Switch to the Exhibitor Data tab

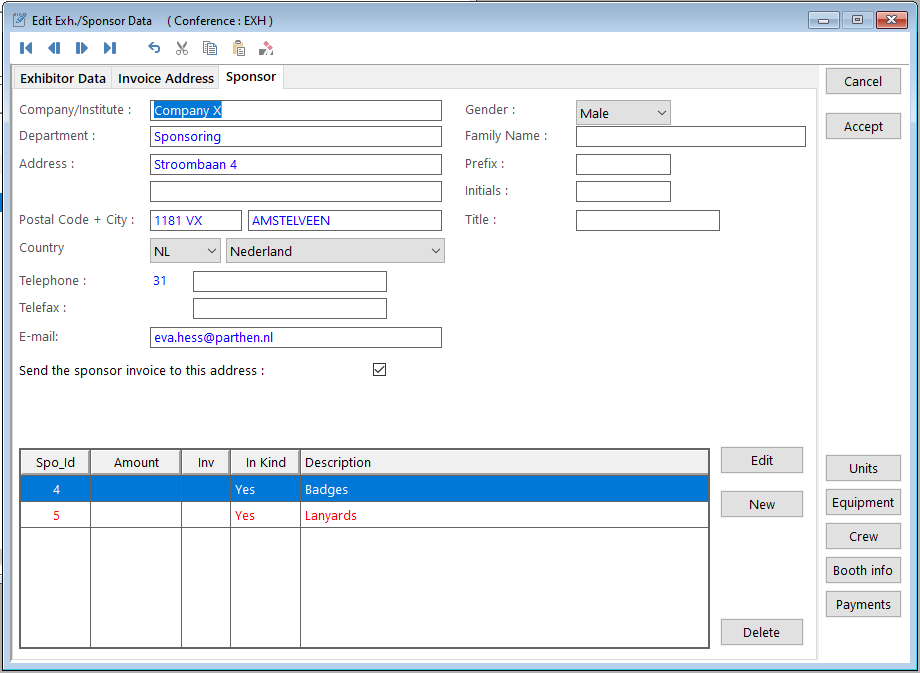point(63,78)
